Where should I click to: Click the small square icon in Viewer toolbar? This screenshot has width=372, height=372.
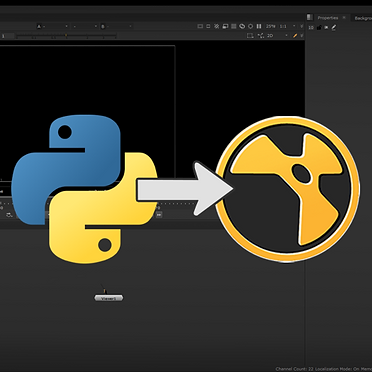click(x=208, y=26)
